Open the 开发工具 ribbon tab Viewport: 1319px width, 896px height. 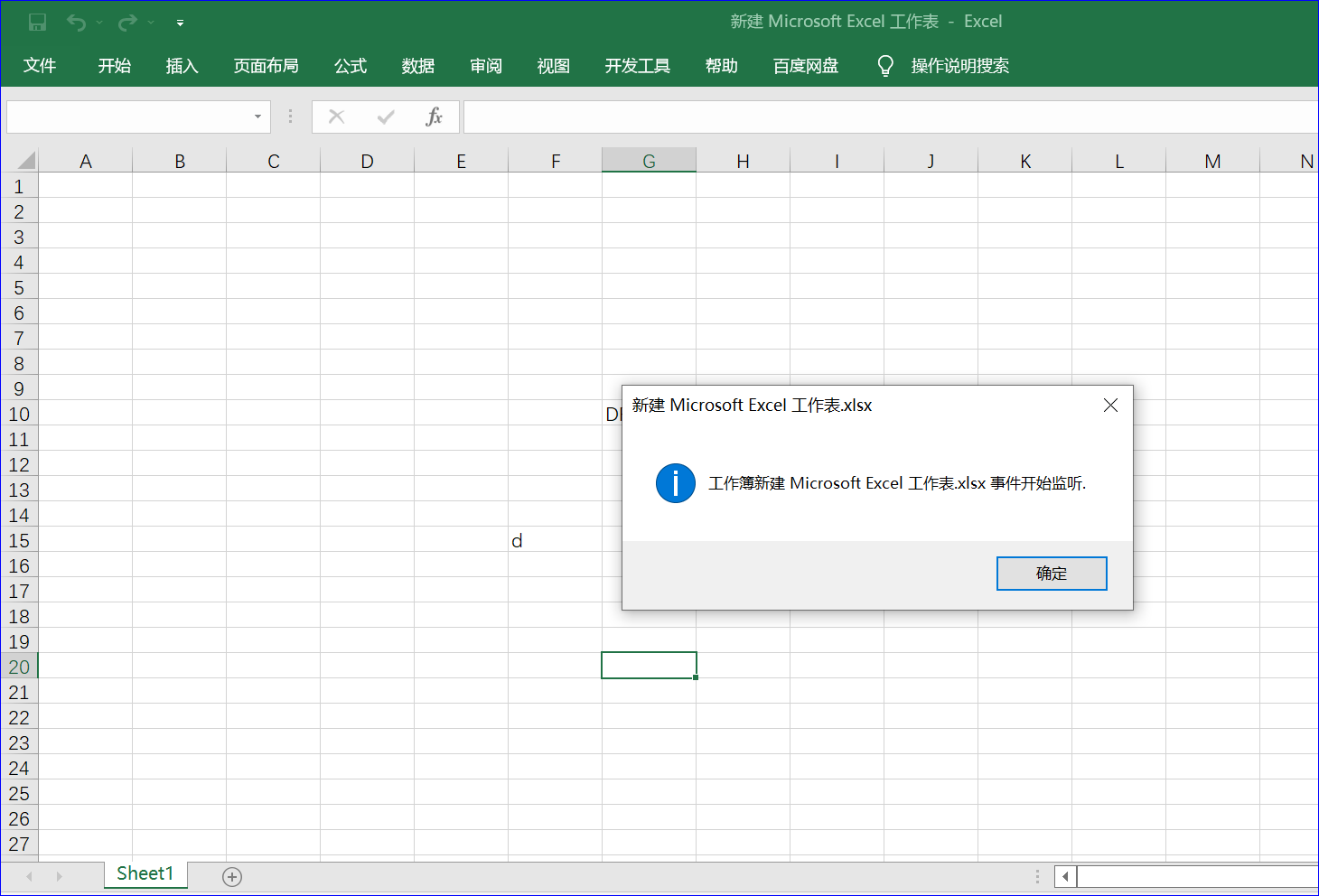638,66
